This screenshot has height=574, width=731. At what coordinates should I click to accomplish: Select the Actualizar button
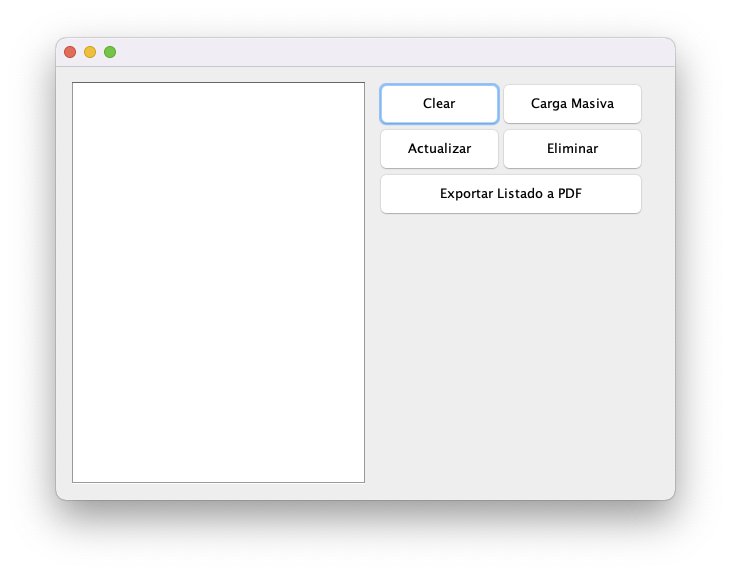coord(439,149)
